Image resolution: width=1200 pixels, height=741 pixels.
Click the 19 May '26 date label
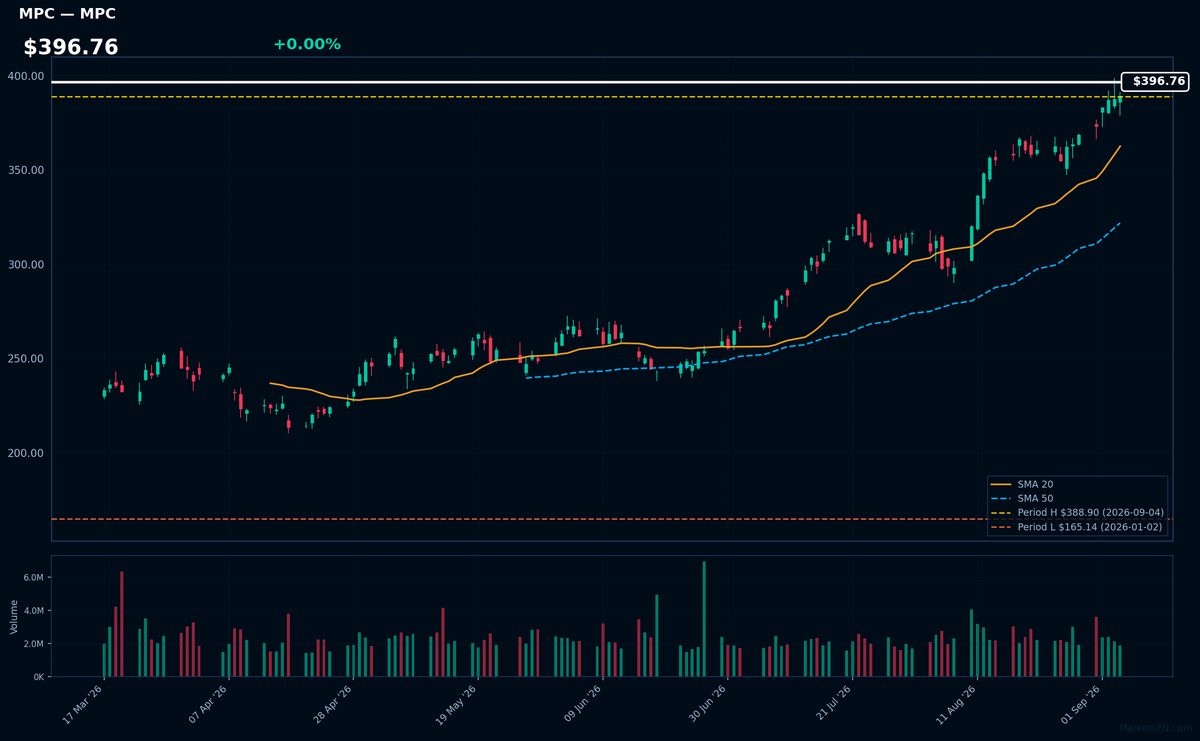click(x=456, y=704)
